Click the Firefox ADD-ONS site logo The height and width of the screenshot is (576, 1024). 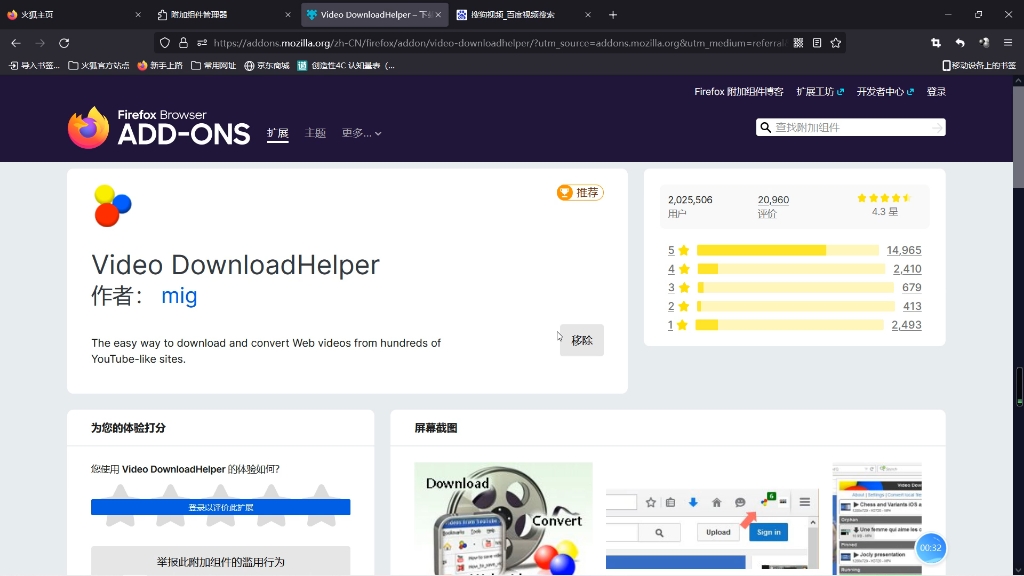[158, 124]
